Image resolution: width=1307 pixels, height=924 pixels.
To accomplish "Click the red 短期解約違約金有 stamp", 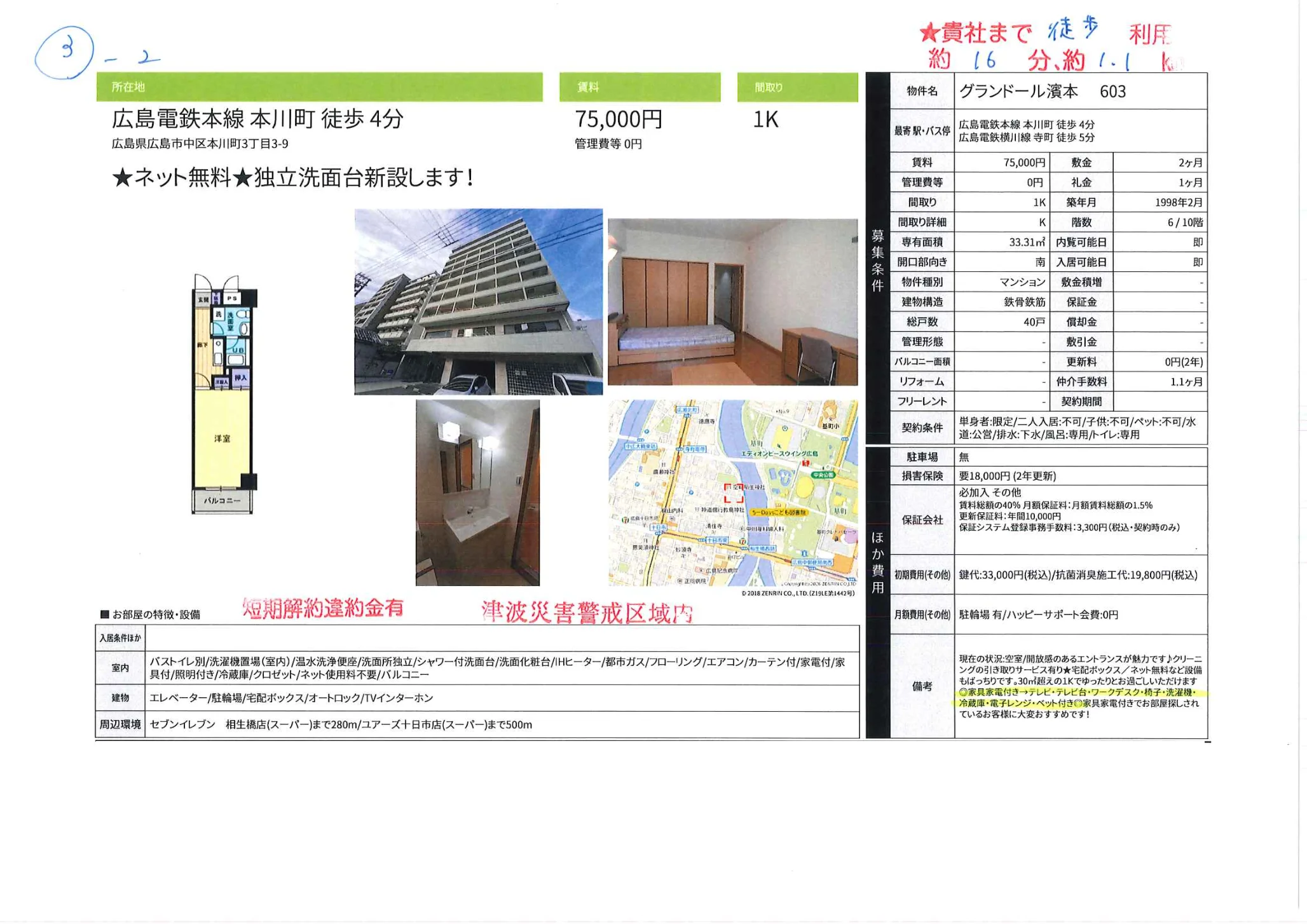I will [323, 608].
